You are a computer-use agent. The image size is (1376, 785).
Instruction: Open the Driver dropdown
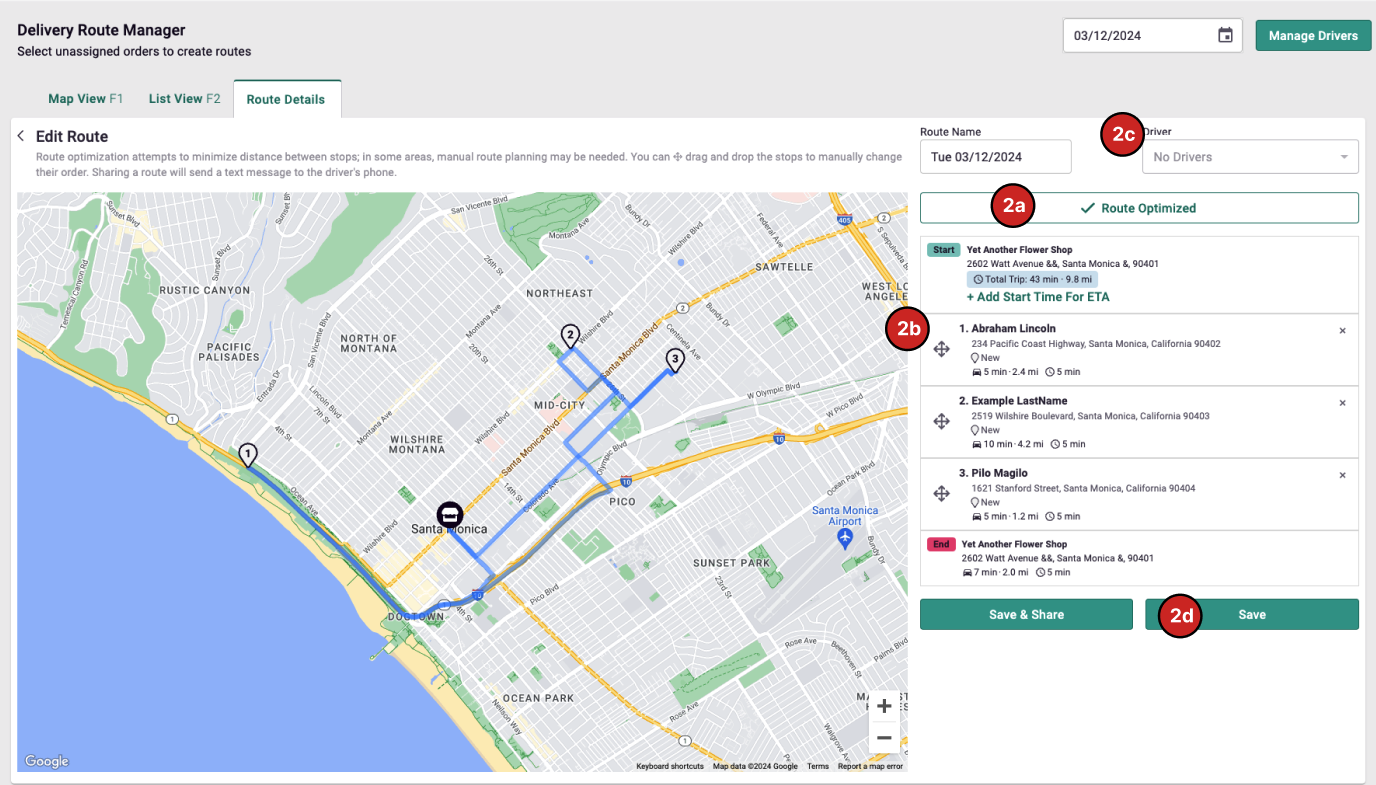(x=1250, y=157)
